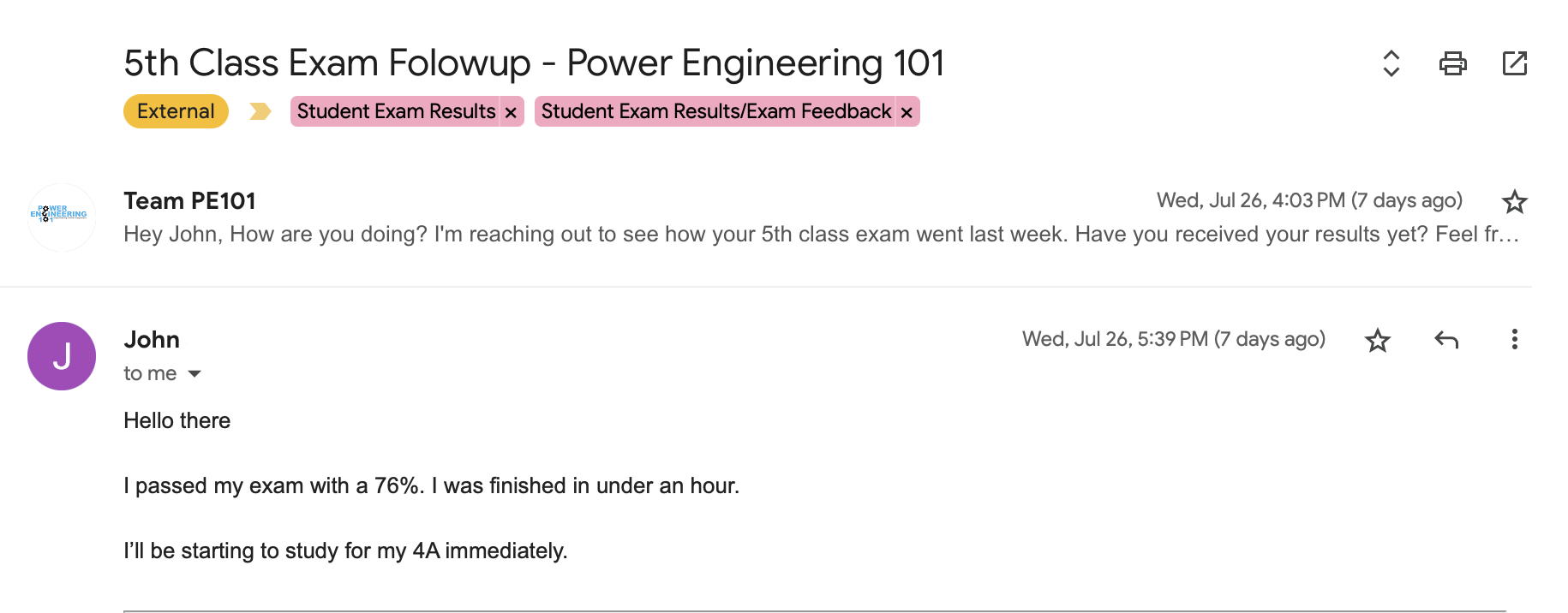Star the Team PE101 message
Viewport: 1568px width, 613px height.
click(1514, 202)
